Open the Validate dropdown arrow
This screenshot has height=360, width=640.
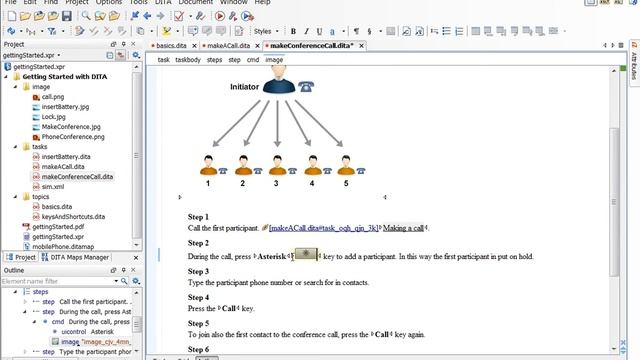tap(190, 17)
